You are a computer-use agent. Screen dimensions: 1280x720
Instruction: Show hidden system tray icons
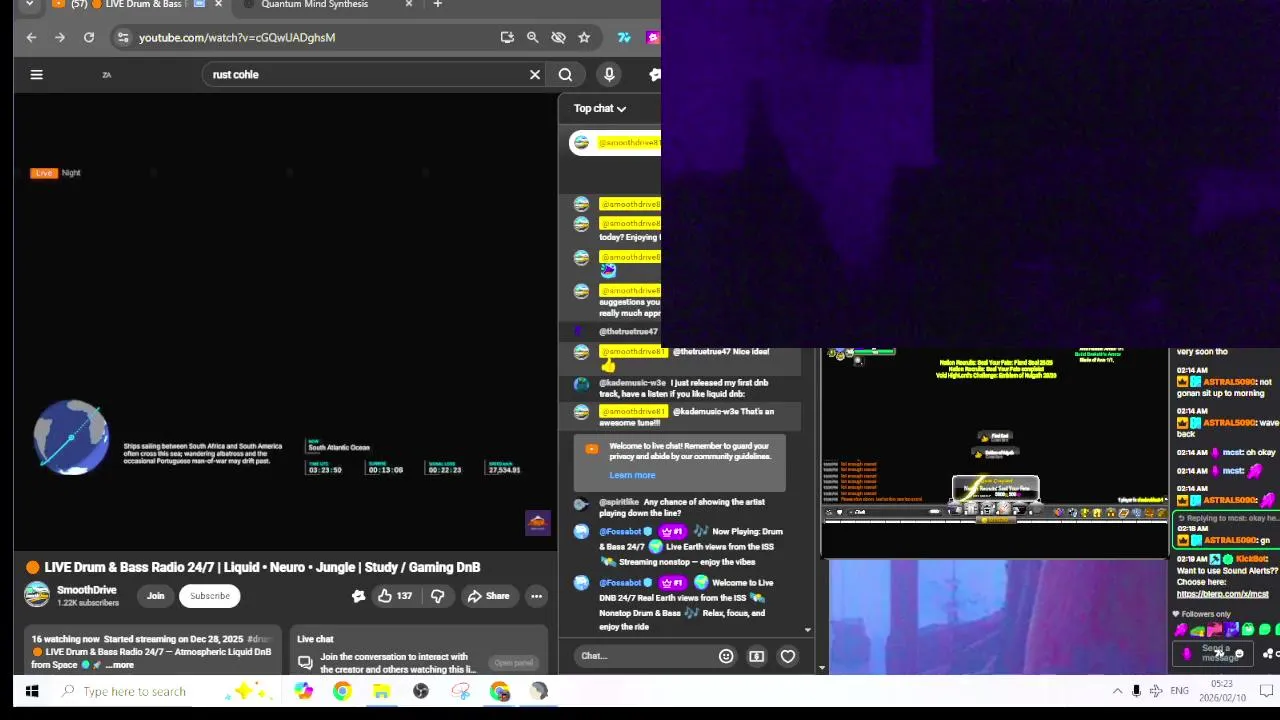pyautogui.click(x=1117, y=691)
